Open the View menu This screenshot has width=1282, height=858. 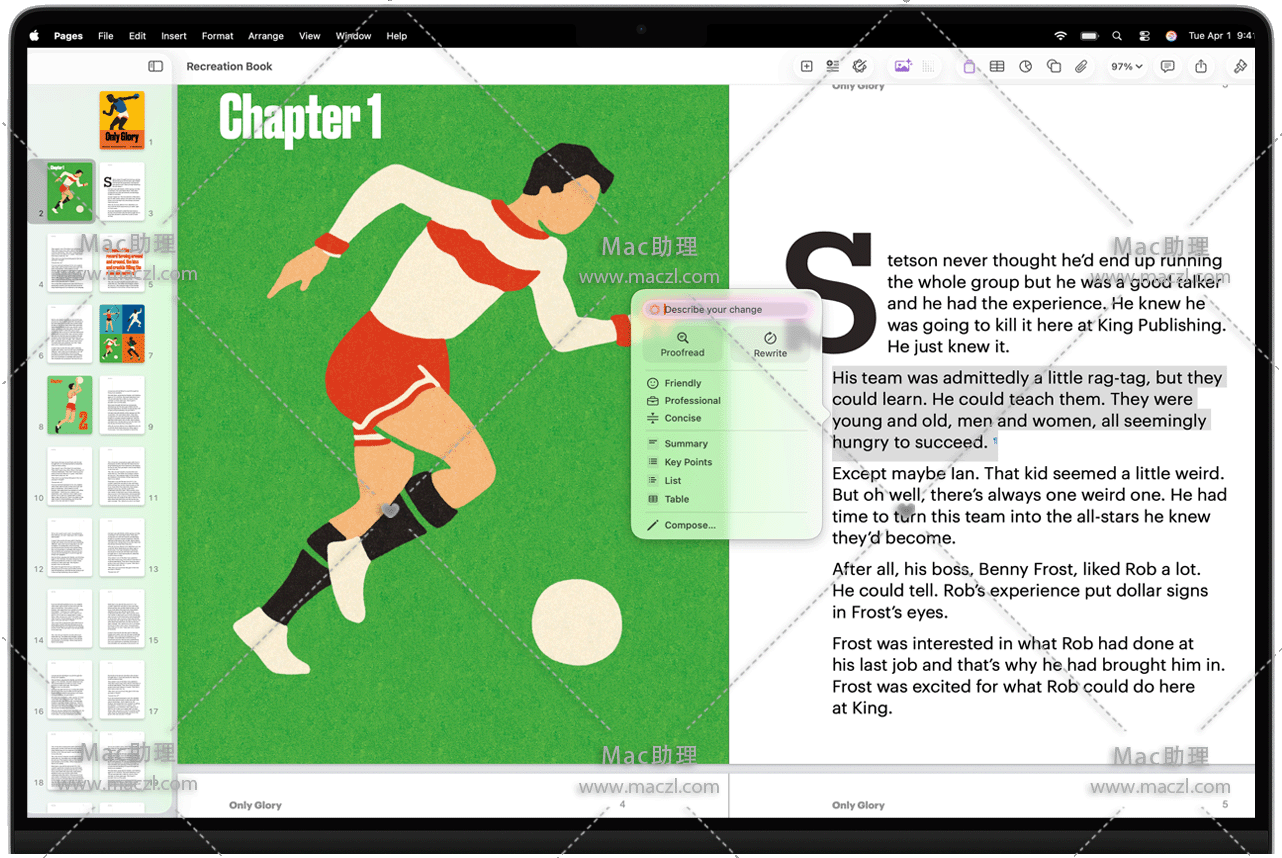[310, 36]
